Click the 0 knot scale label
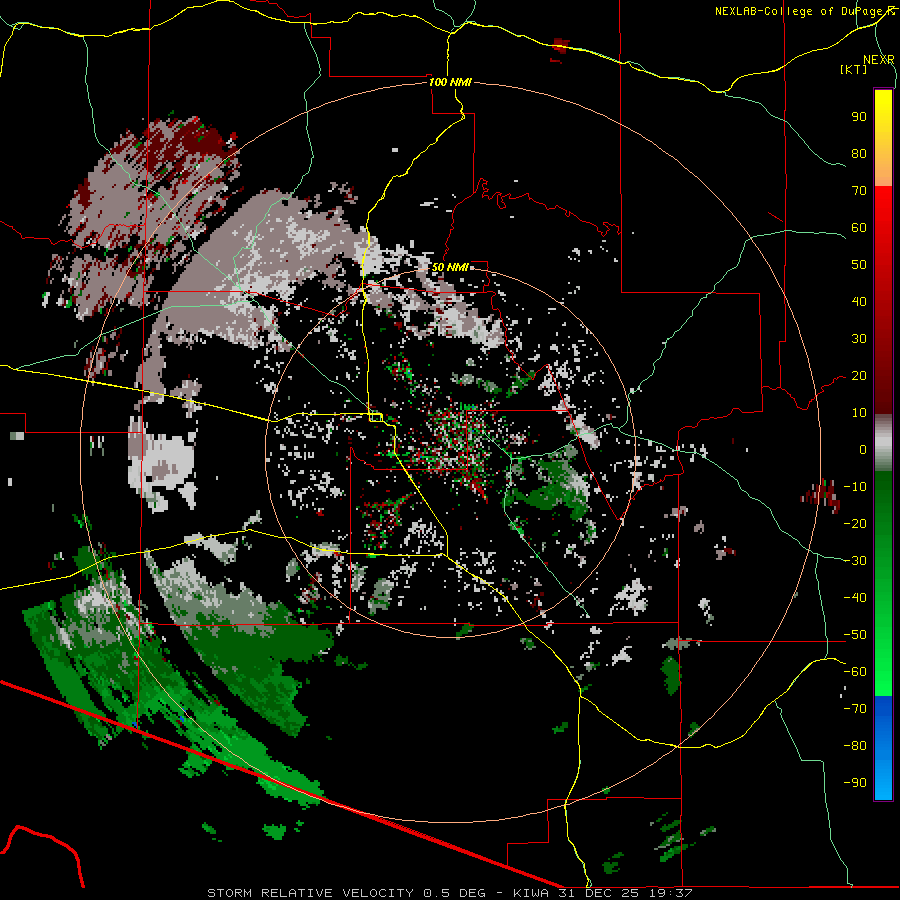Screen dimensions: 900x900 click(863, 450)
